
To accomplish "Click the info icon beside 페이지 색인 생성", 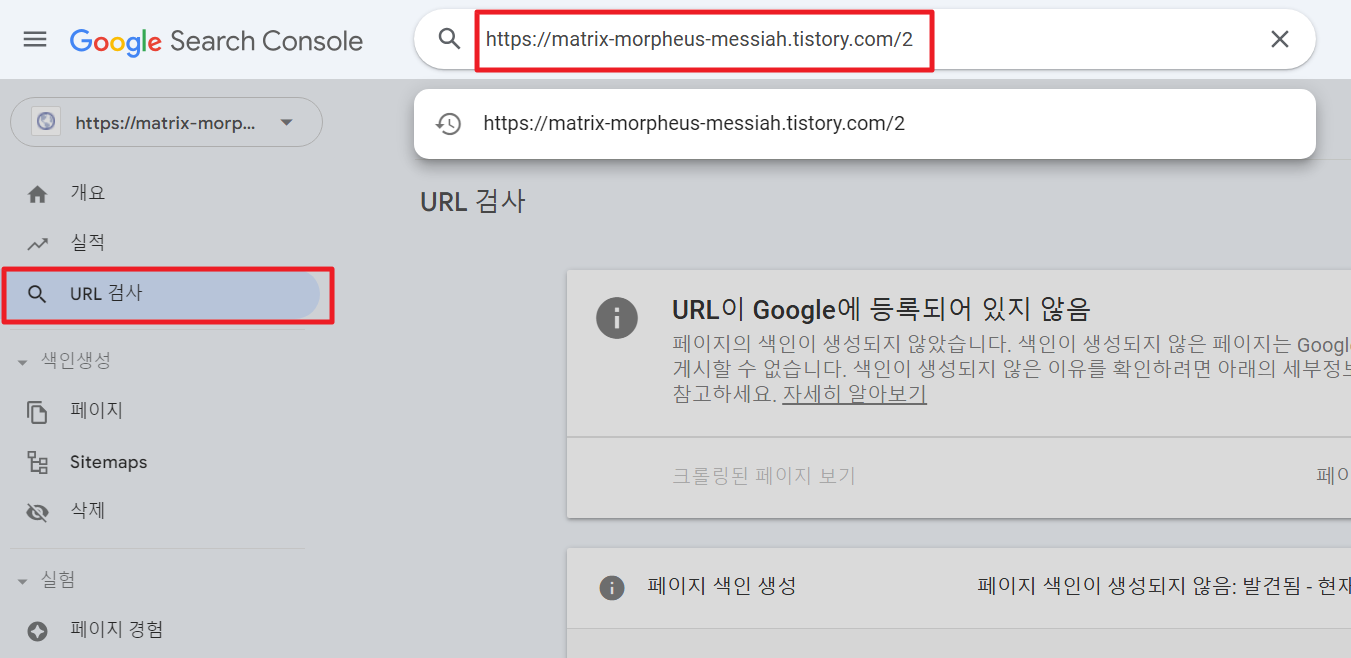I will tap(612, 588).
